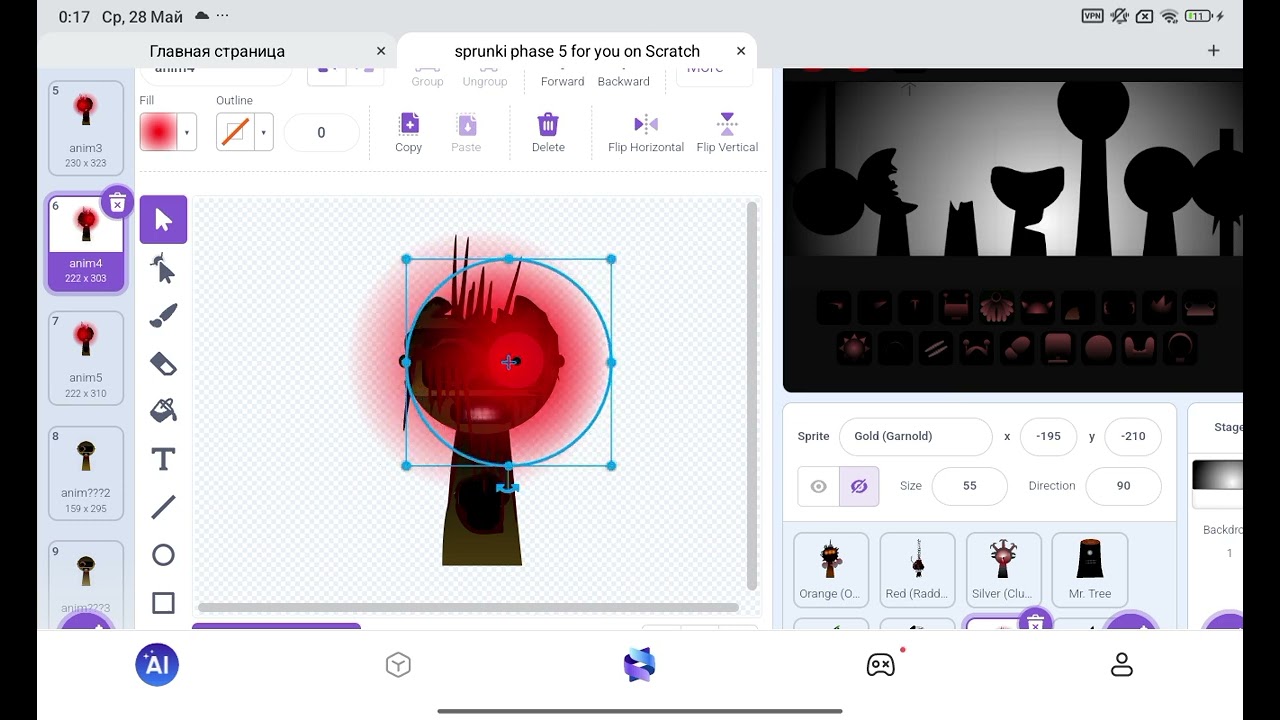
Task: Pick the Brush tool
Action: coord(163,315)
